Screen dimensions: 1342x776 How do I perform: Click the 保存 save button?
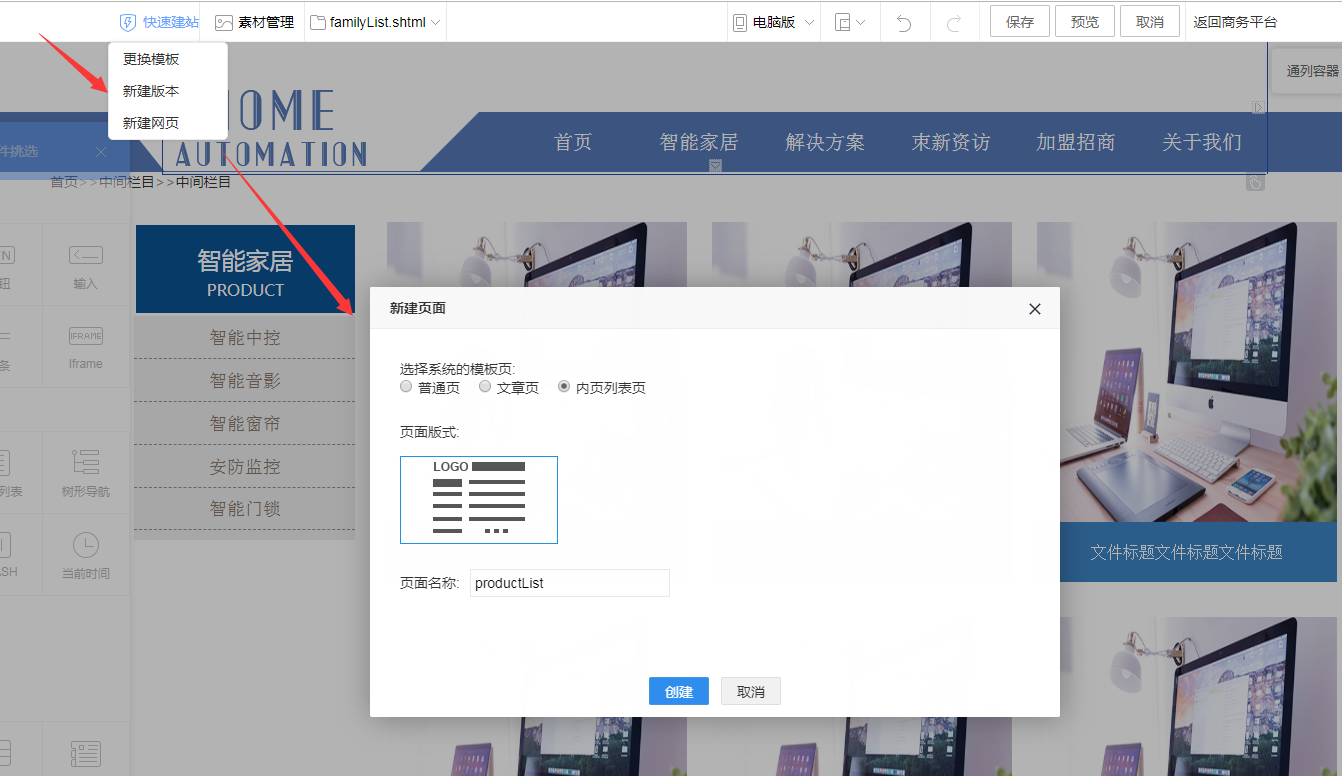tap(1019, 22)
